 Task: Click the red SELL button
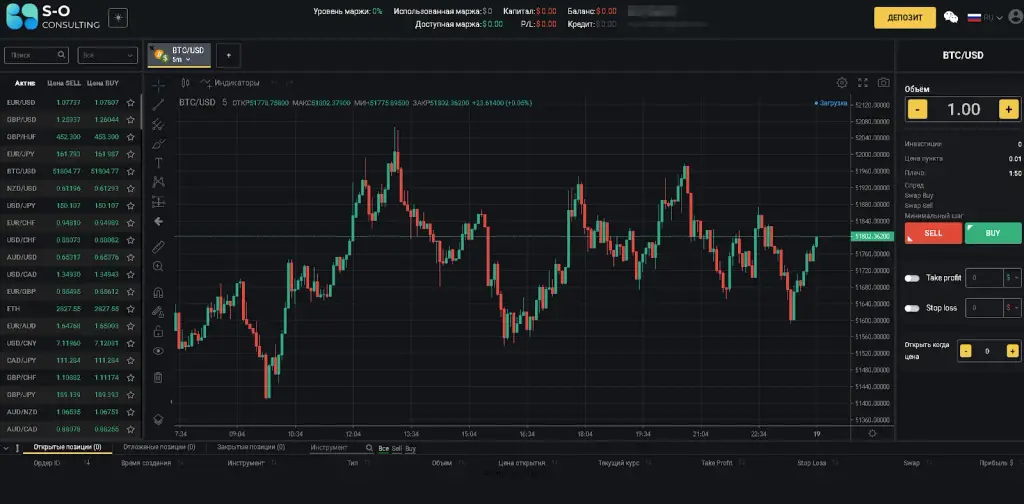[933, 233]
